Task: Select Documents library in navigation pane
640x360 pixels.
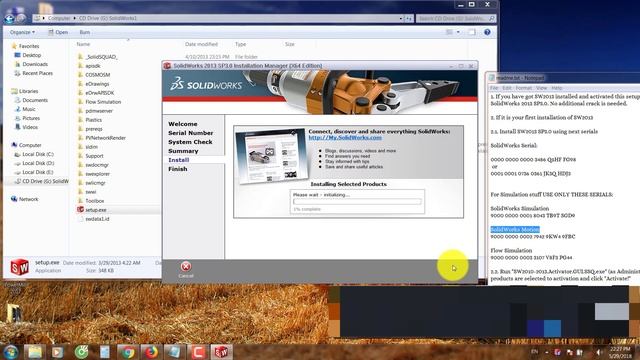Action: pos(35,100)
